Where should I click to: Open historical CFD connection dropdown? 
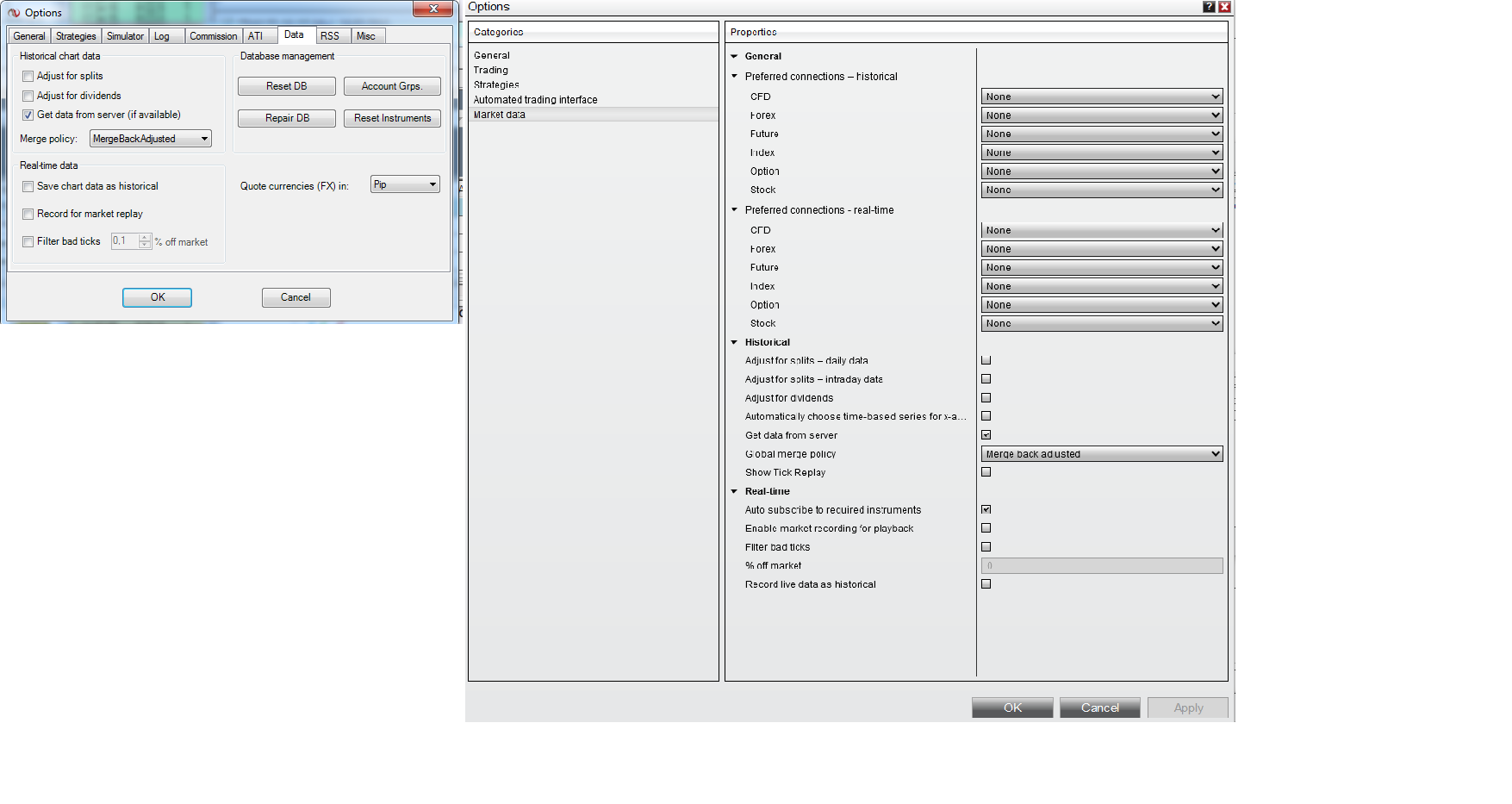click(x=1102, y=97)
